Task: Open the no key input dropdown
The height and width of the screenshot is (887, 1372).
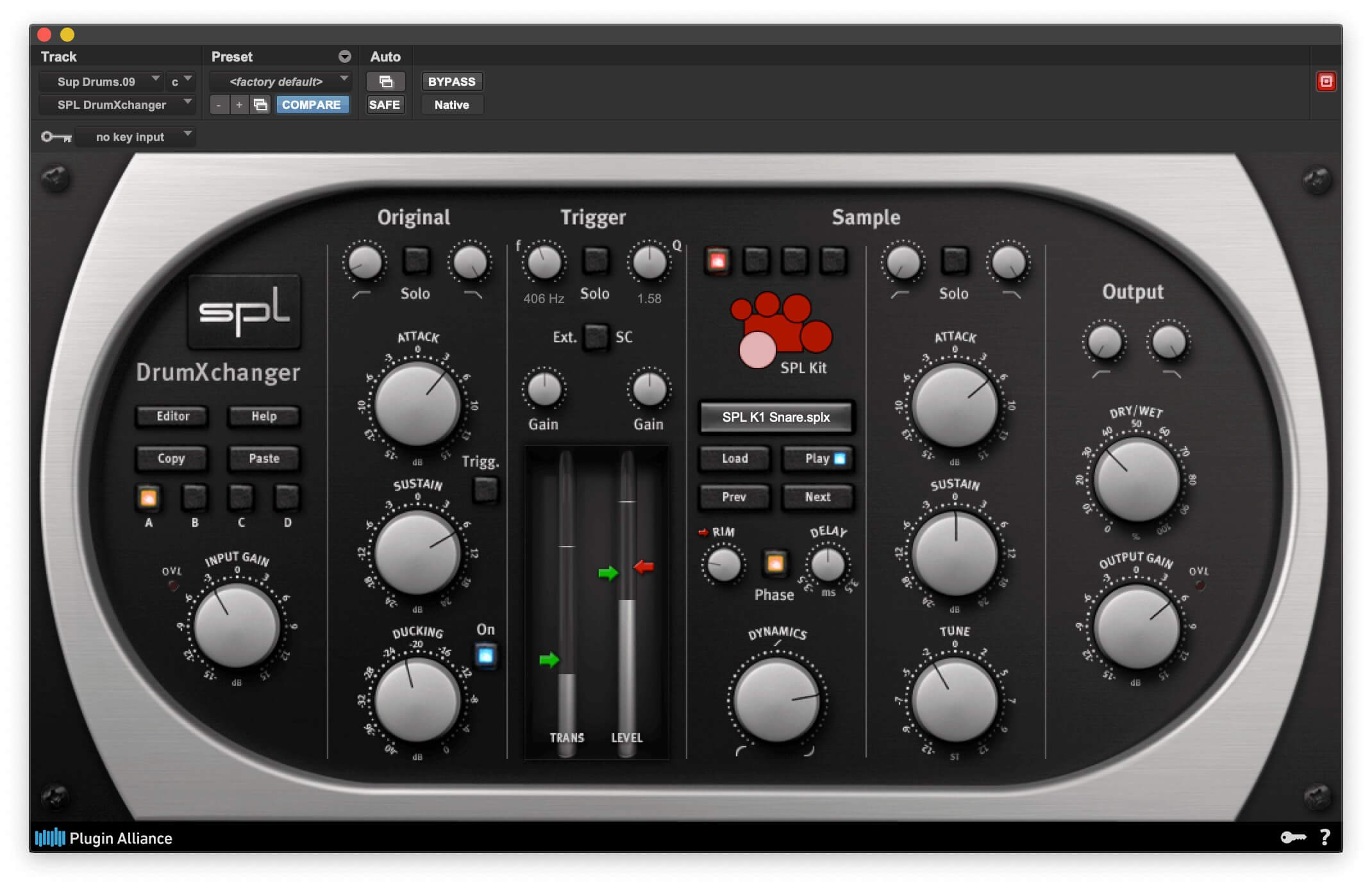Action: pos(135,137)
